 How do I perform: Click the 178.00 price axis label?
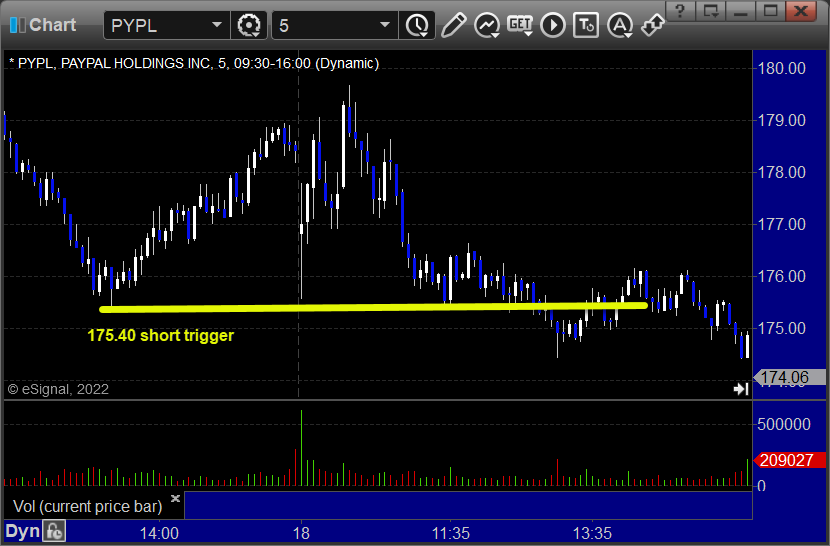point(782,172)
